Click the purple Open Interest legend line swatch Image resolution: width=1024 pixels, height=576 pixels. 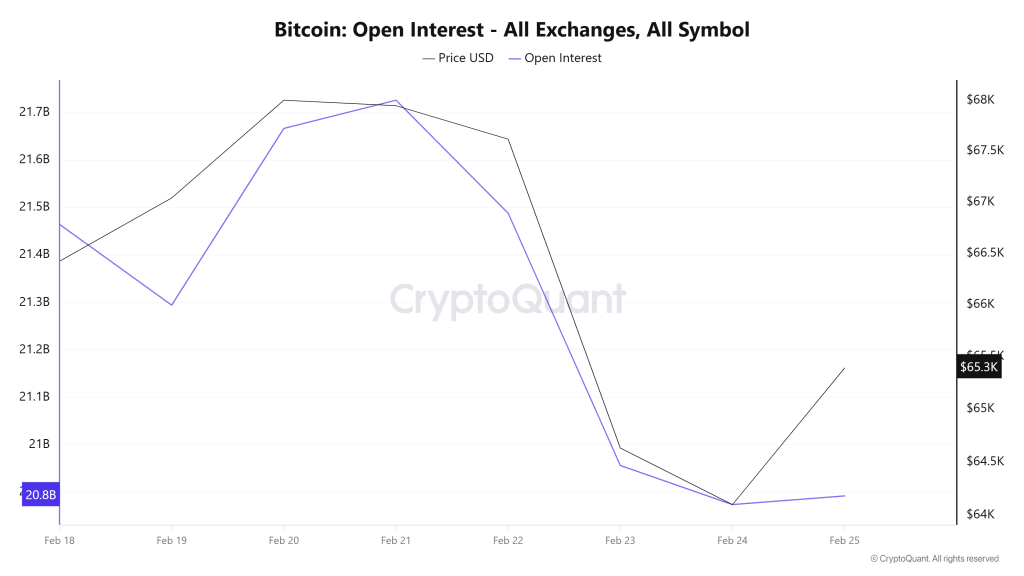(514, 58)
